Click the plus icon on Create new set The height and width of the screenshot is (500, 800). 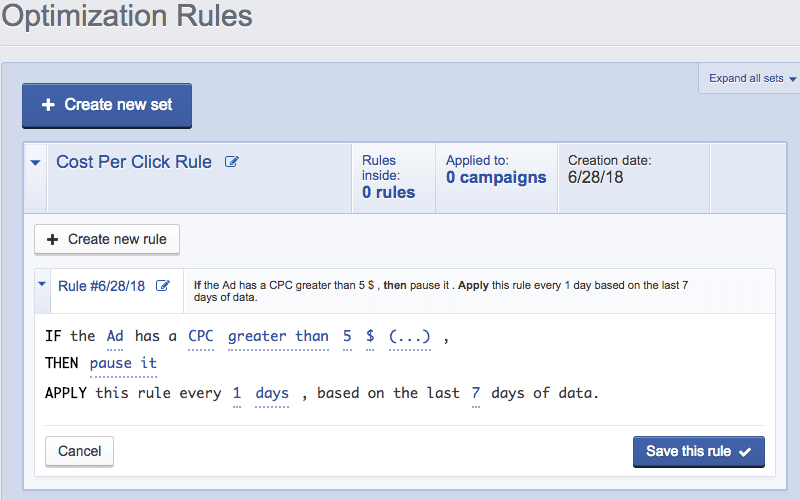(48, 105)
